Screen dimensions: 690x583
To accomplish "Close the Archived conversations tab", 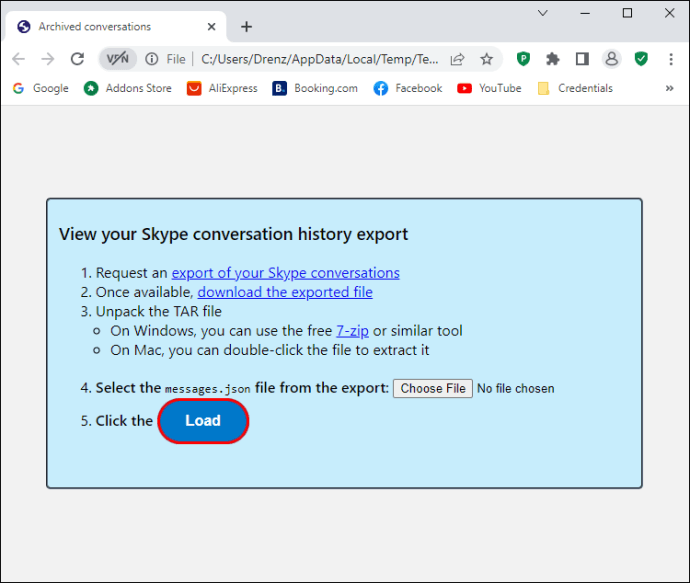I will pos(211,27).
